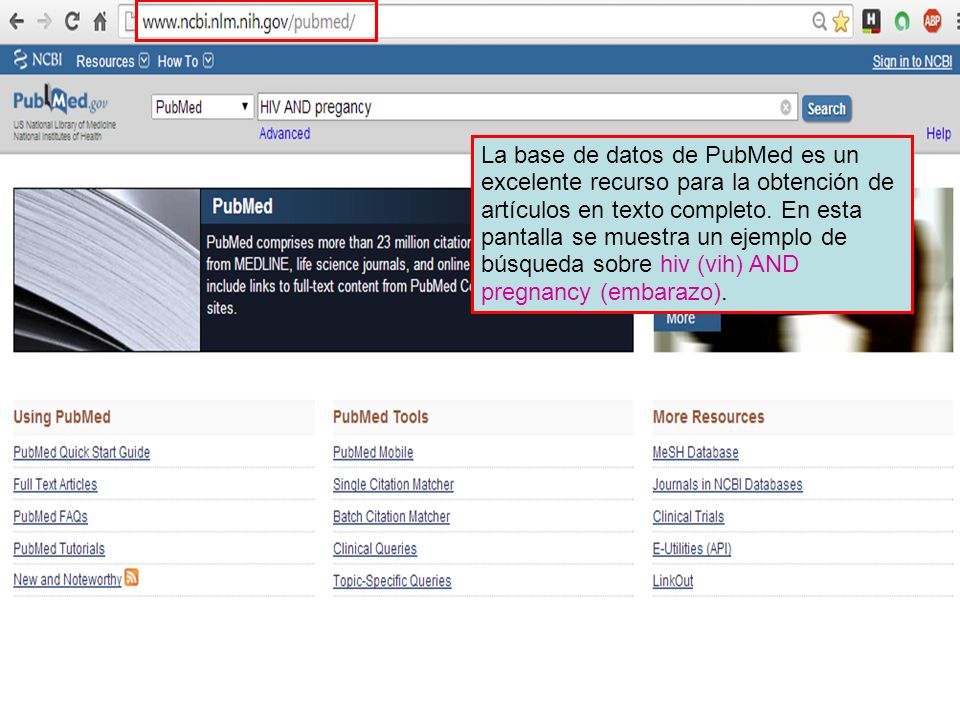Open the Advanced search link
Viewport: 960px width, 720px height.
click(284, 133)
